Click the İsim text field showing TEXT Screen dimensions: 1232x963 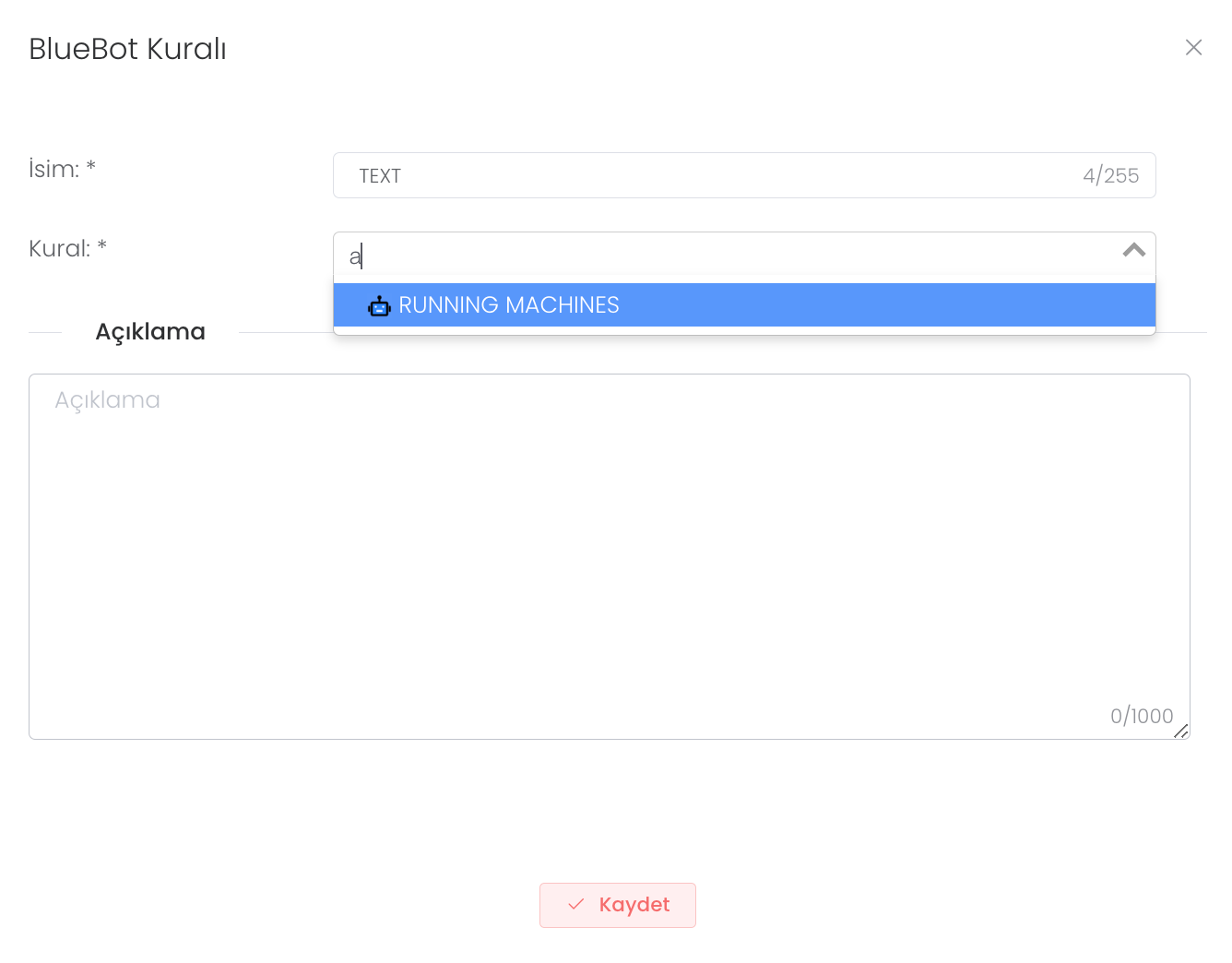coord(646,175)
